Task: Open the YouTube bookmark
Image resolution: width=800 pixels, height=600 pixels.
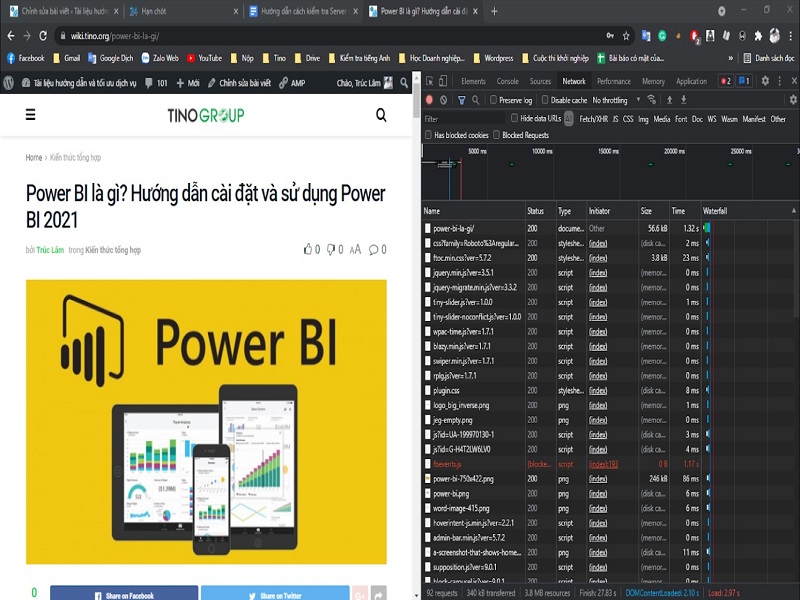Action: click(x=204, y=58)
